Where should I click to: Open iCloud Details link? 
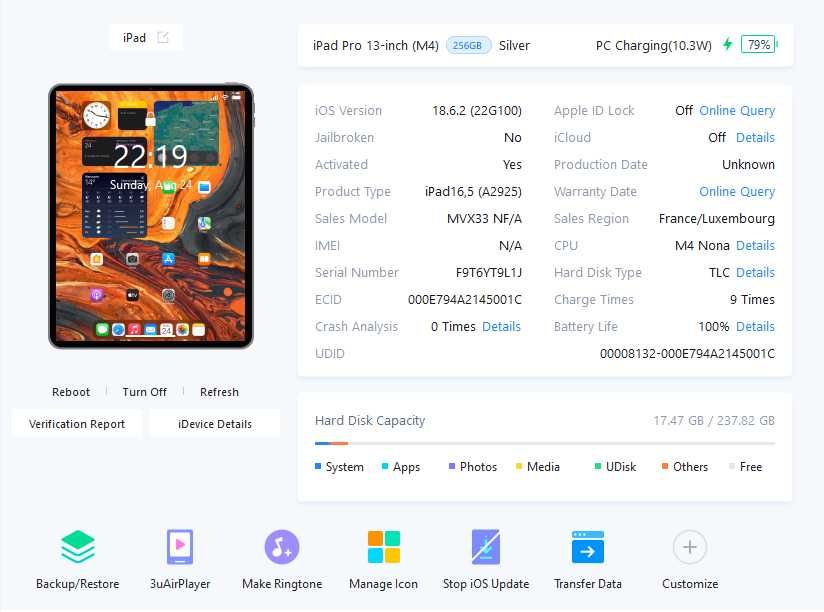(x=755, y=138)
